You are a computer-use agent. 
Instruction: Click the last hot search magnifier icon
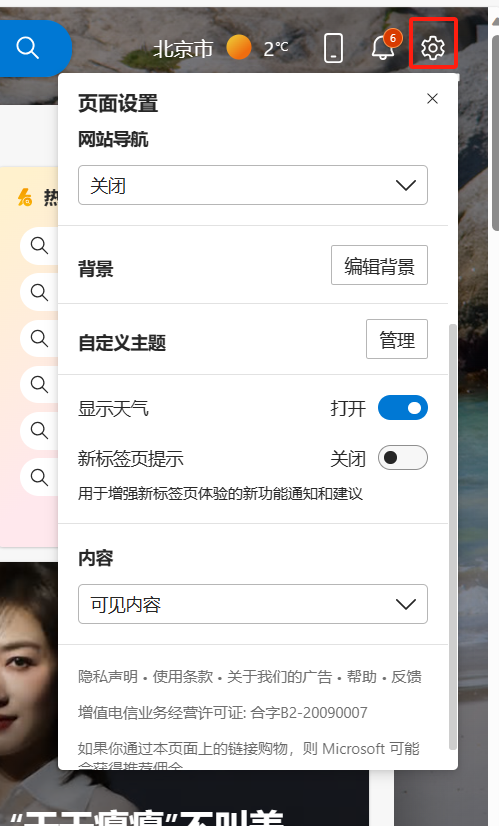(39, 477)
